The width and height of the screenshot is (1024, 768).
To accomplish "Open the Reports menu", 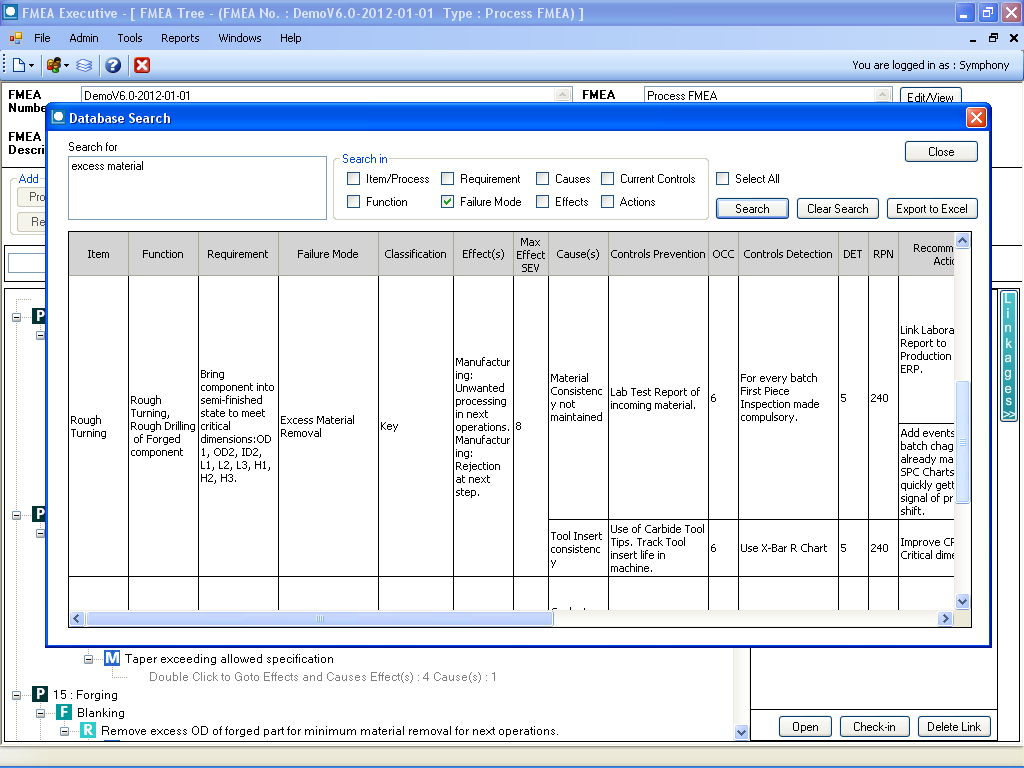I will point(180,38).
